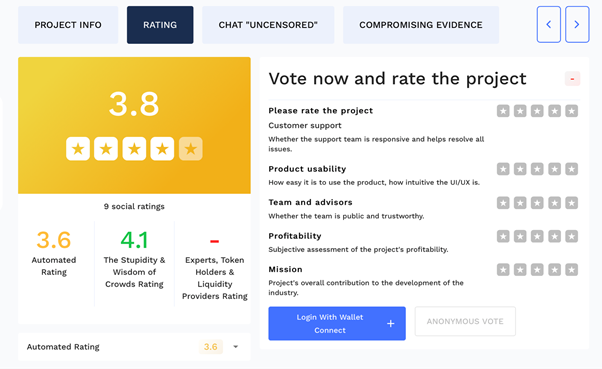Select the Rating tab
The width and height of the screenshot is (602, 369).
(x=160, y=25)
